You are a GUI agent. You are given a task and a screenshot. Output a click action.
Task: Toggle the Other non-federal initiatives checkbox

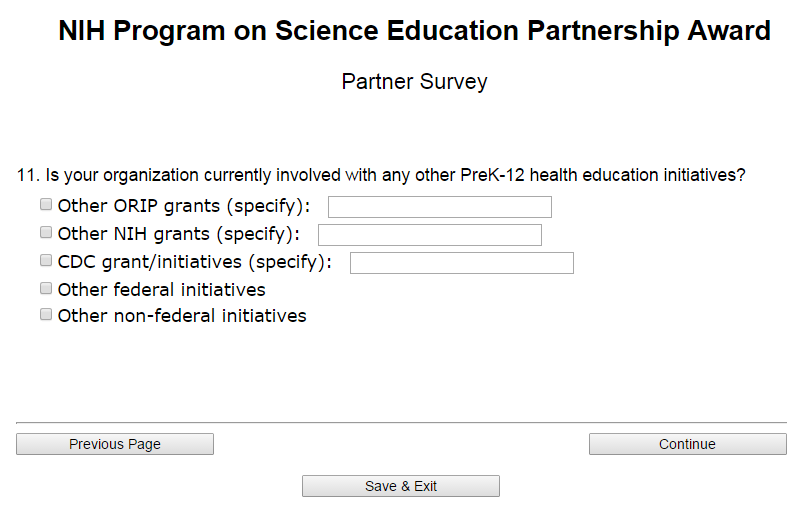pos(46,314)
